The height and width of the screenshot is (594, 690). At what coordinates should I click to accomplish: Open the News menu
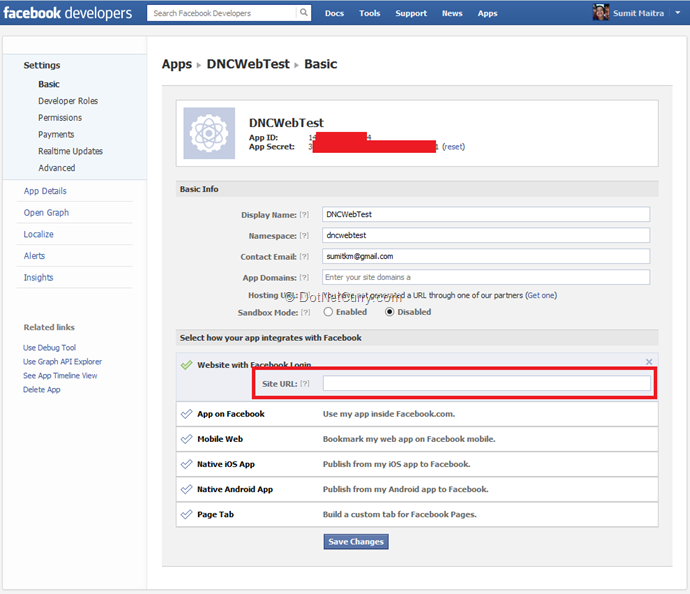(x=452, y=13)
